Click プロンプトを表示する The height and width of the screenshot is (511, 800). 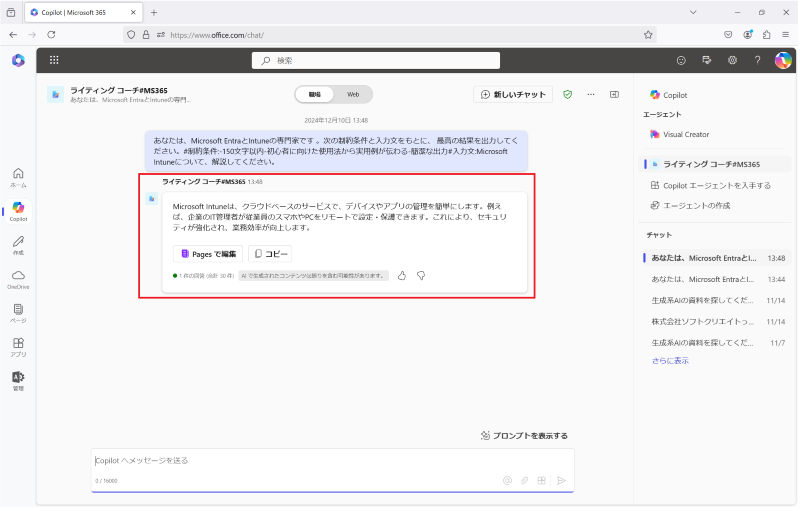coord(524,436)
